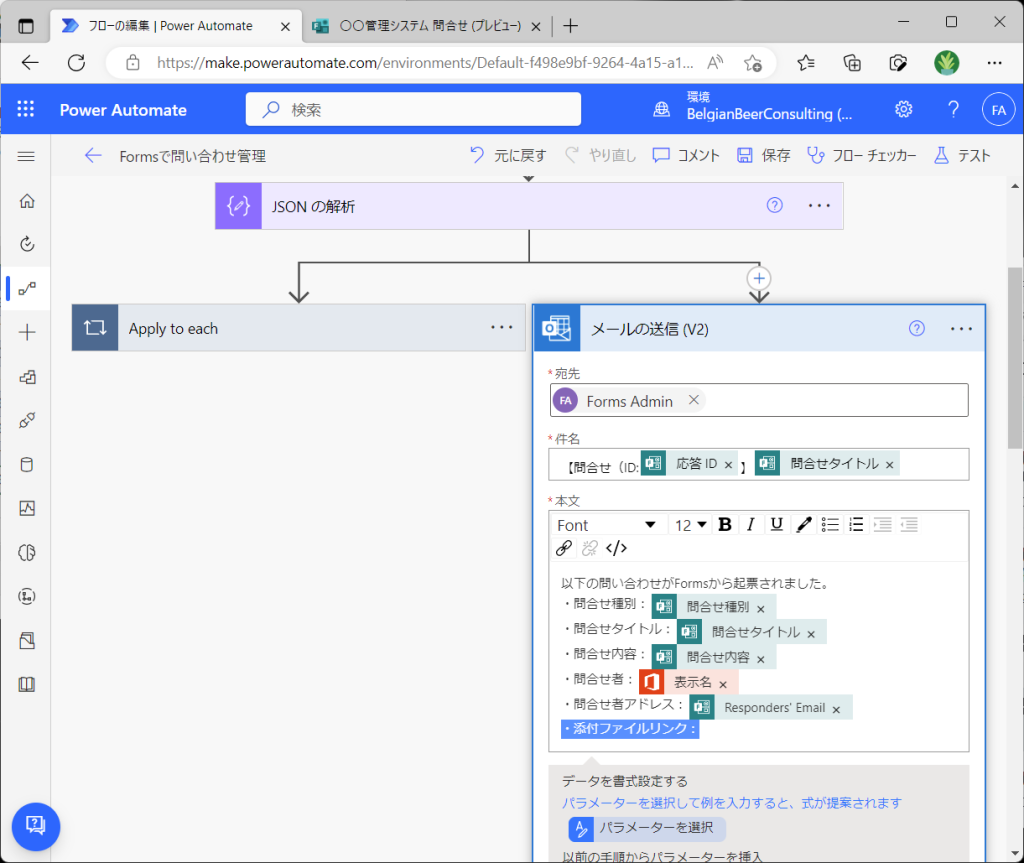This screenshot has width=1024, height=863.
Task: Open Action items in left navigation
Action: [x=27, y=244]
